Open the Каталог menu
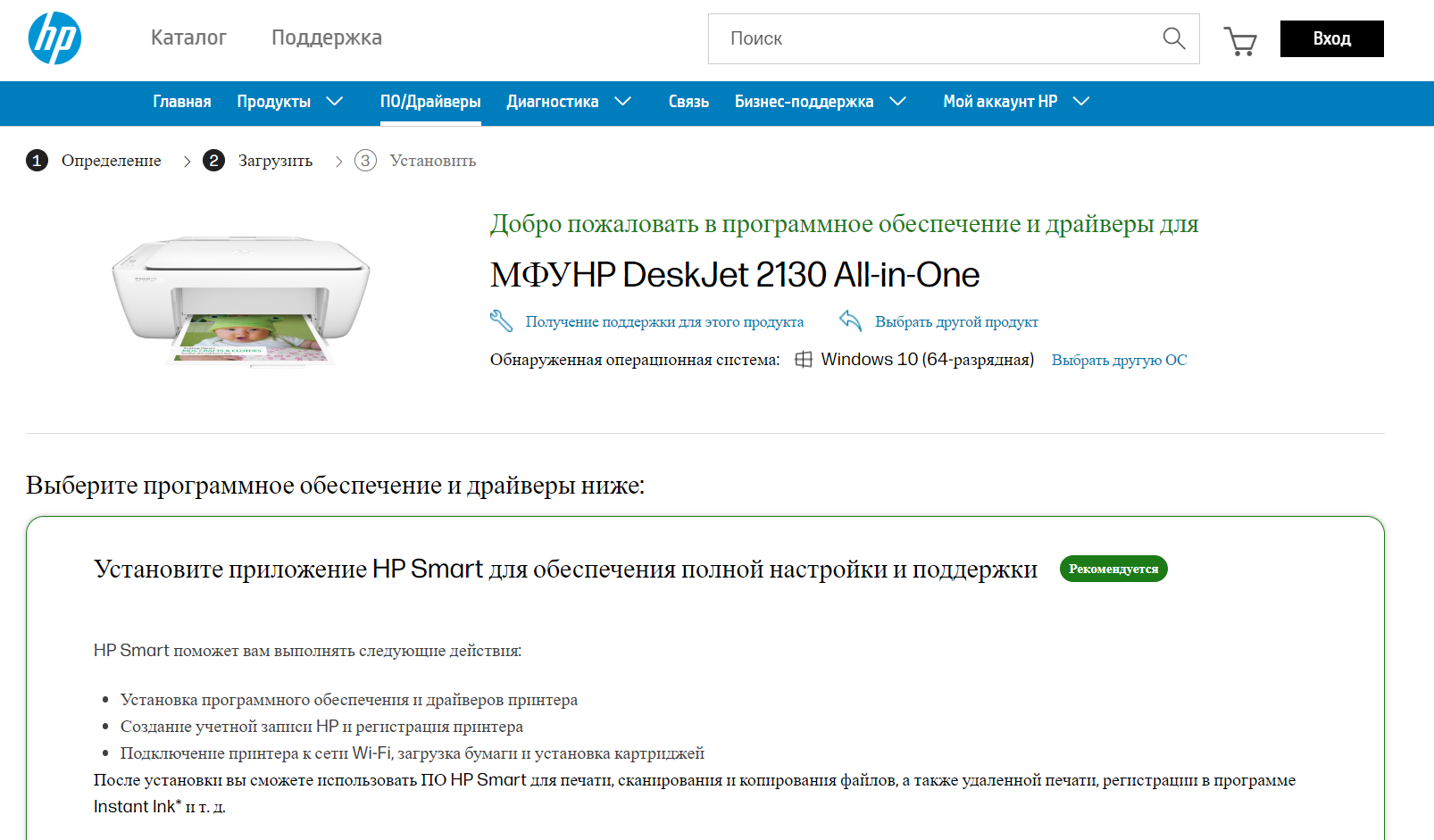Image resolution: width=1434 pixels, height=840 pixels. click(x=188, y=37)
